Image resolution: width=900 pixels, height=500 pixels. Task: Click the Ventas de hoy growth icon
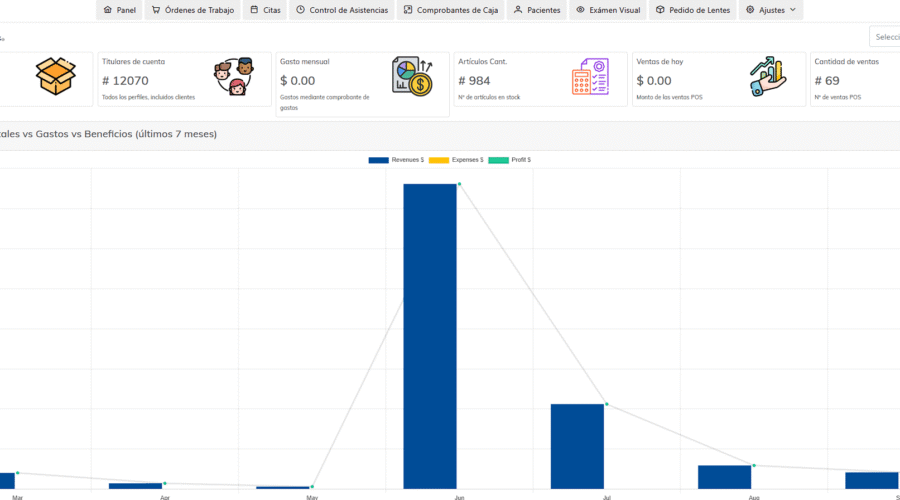point(768,77)
